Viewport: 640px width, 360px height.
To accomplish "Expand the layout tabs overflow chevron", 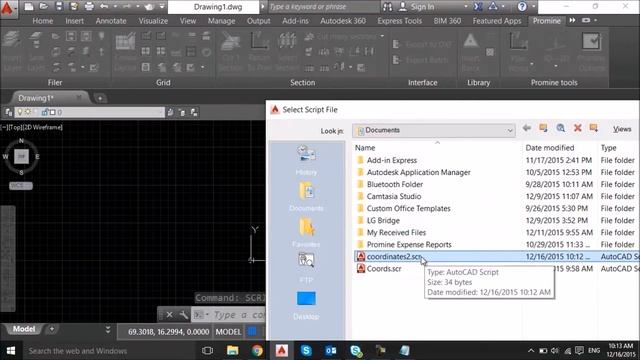I will [x=108, y=329].
